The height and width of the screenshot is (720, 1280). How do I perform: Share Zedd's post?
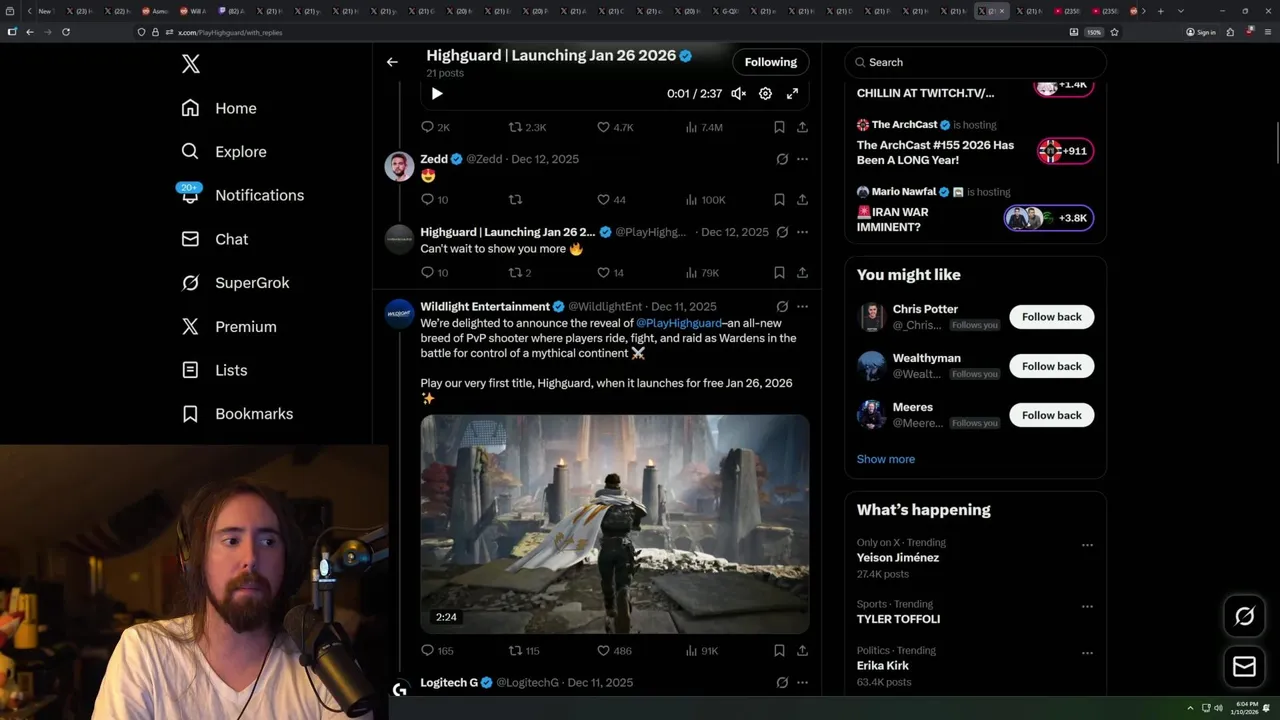[x=802, y=200]
